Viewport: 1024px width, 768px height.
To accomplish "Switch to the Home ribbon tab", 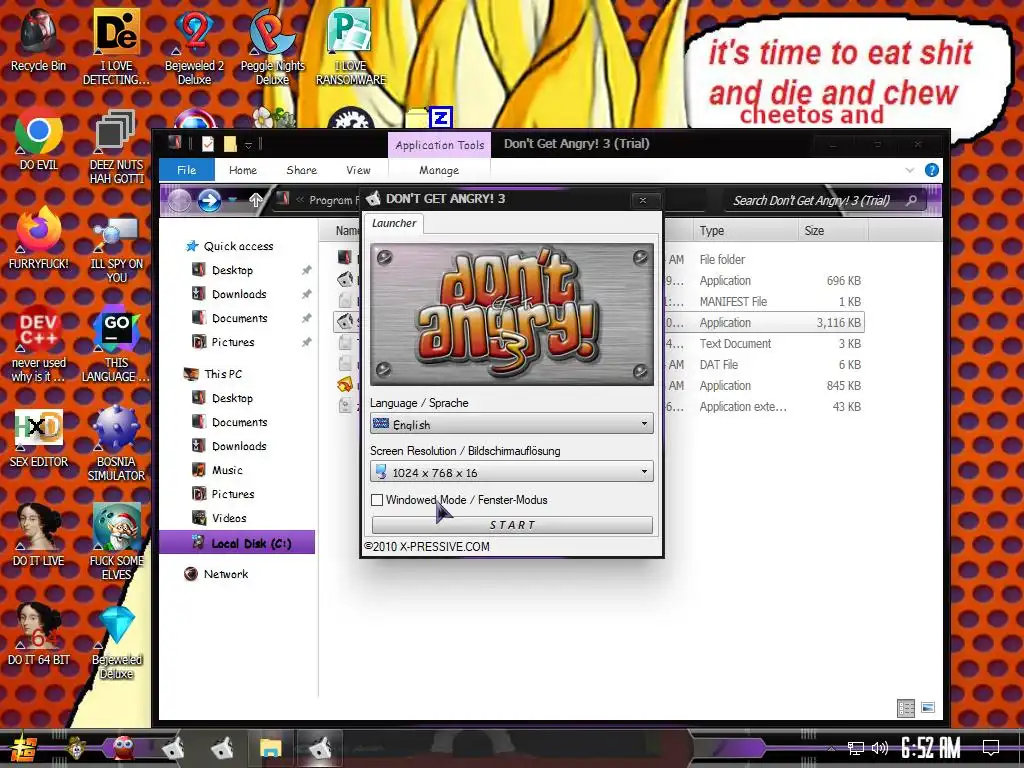I will click(243, 170).
